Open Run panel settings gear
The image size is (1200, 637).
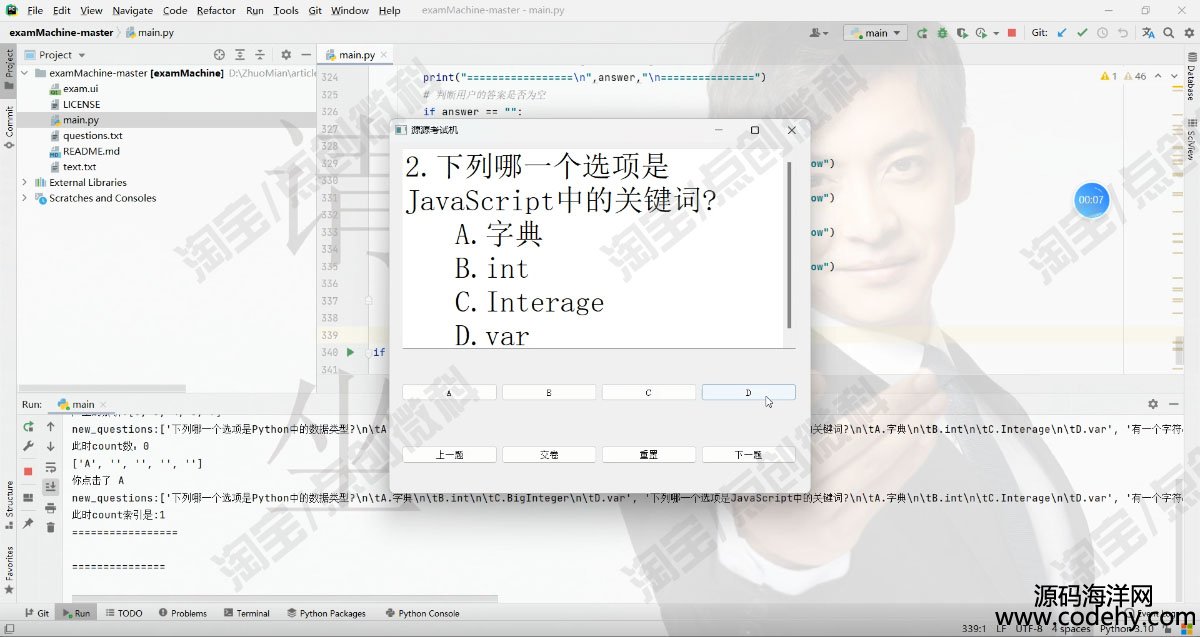click(x=1153, y=404)
